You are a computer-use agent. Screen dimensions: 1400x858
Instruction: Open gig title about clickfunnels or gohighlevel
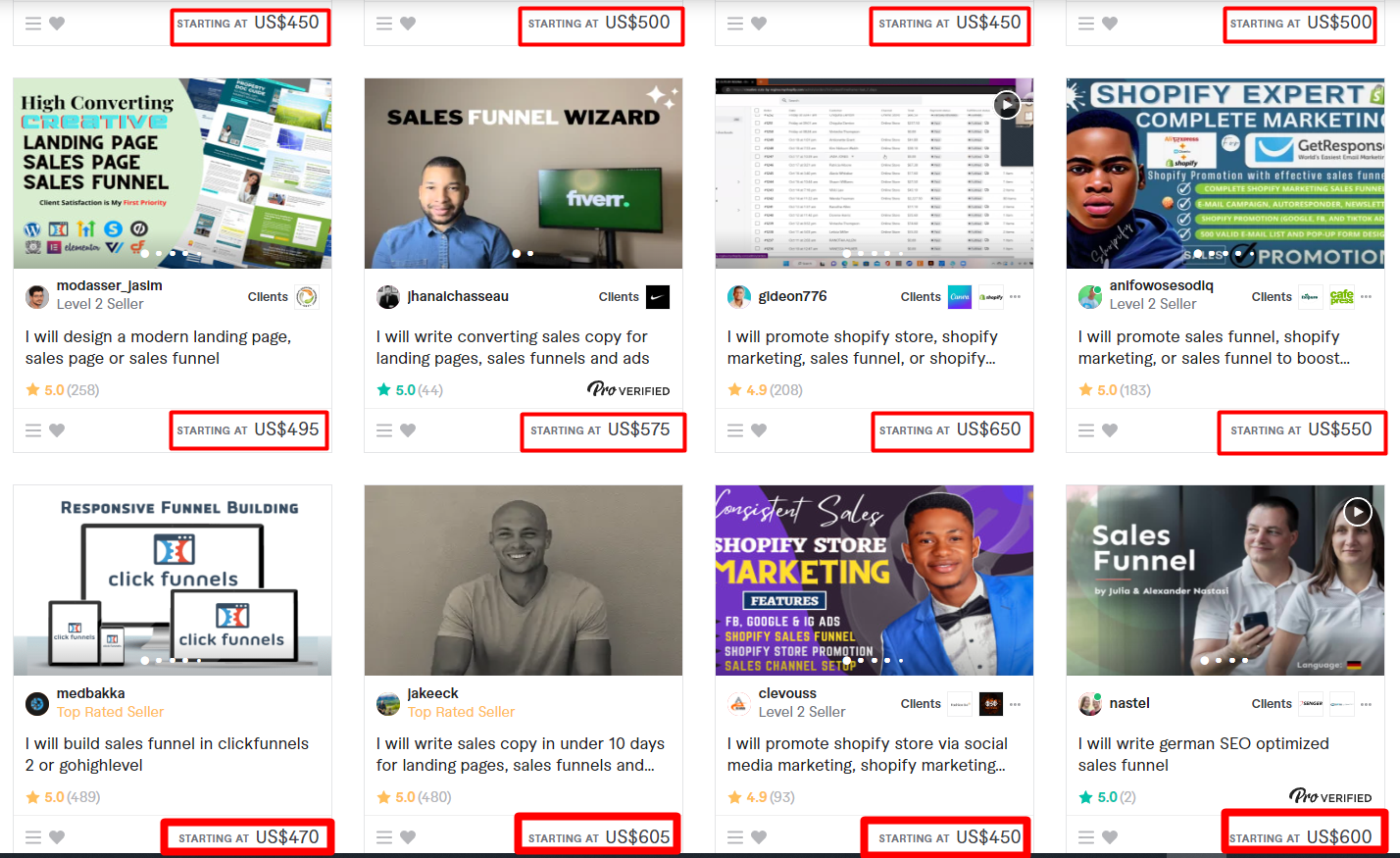(167, 754)
